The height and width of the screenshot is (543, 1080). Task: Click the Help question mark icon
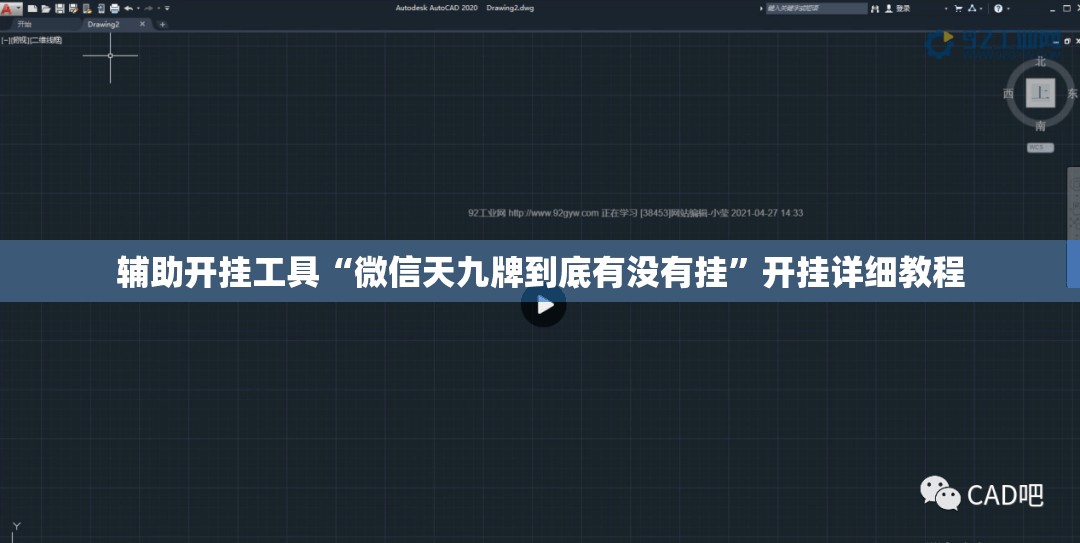pos(998,8)
